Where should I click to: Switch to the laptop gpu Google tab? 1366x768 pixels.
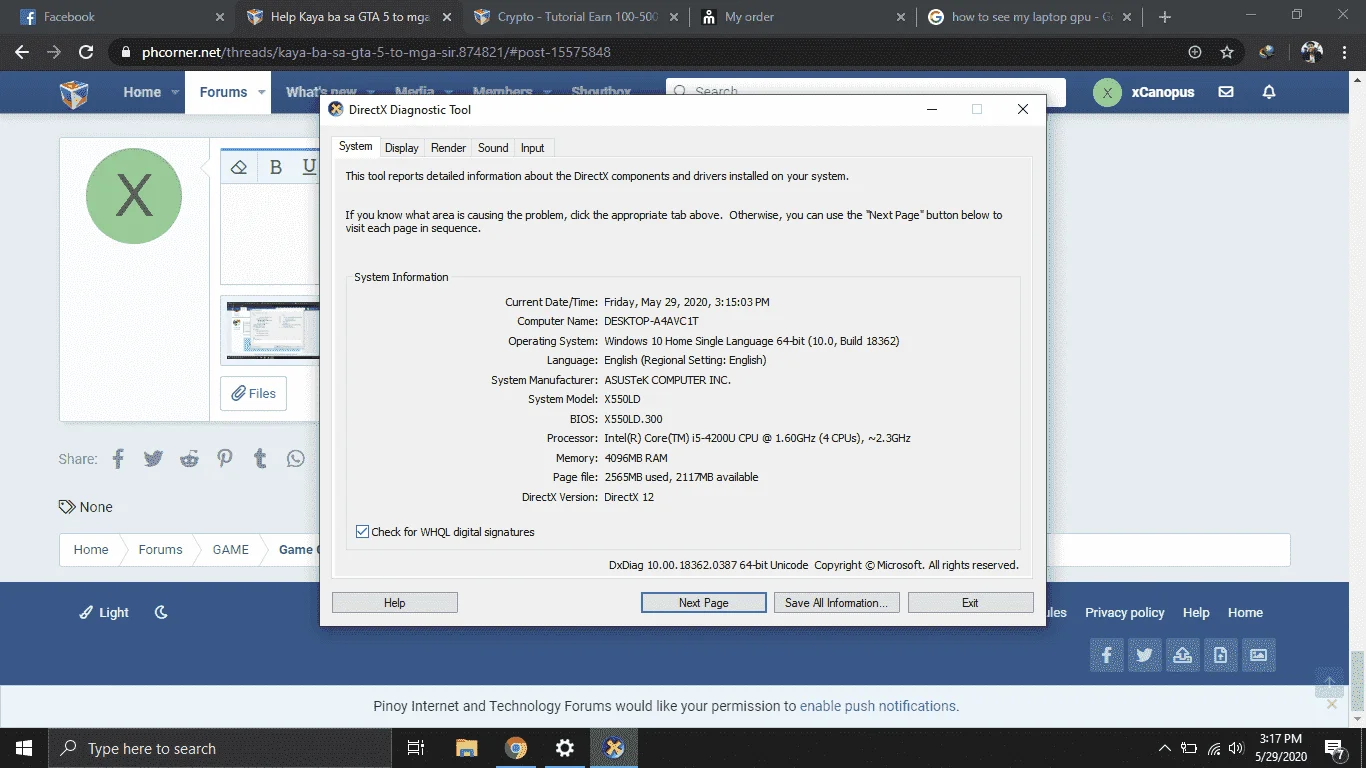[1031, 17]
